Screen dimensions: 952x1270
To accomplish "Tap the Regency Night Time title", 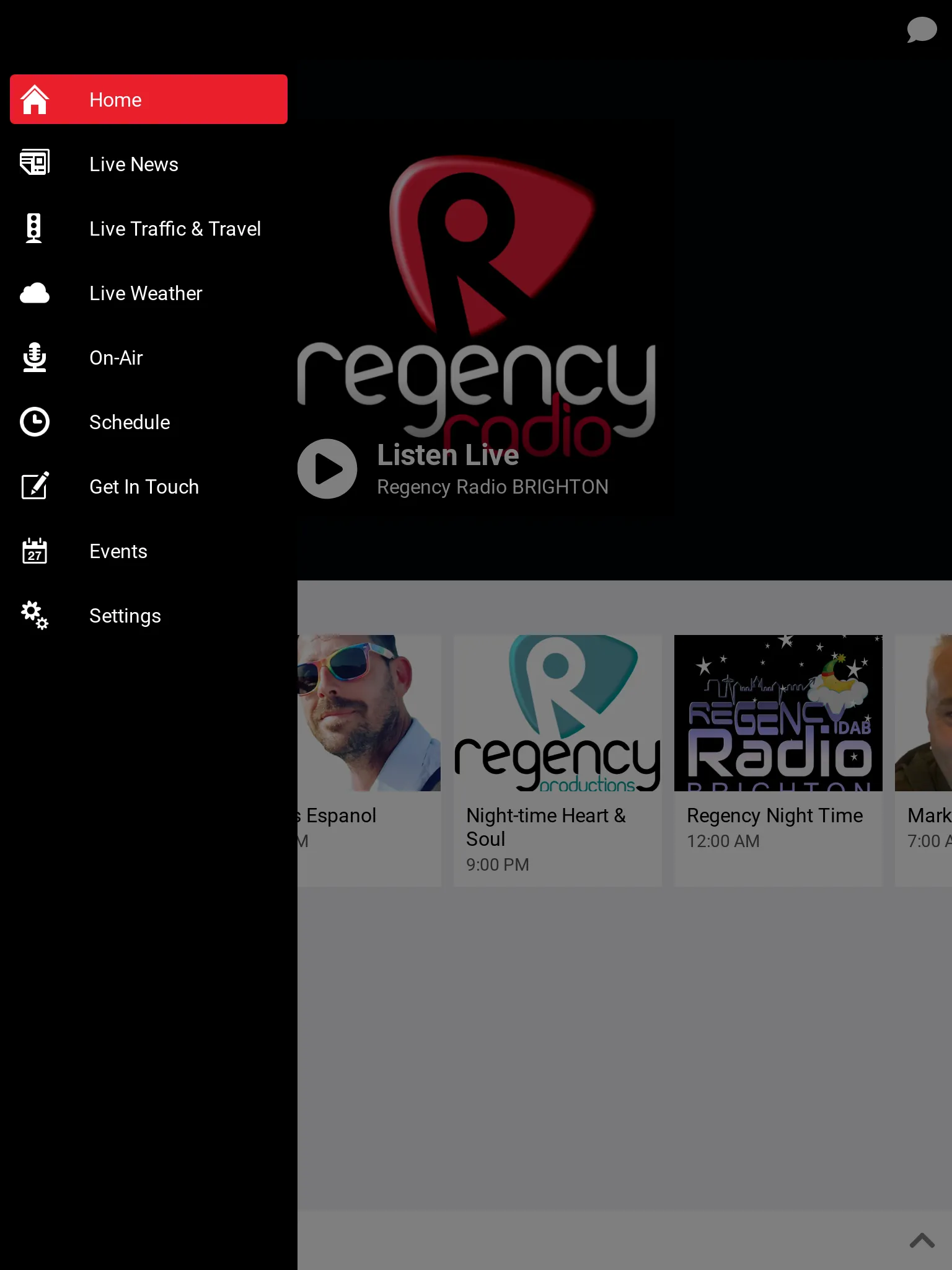I will (x=775, y=815).
